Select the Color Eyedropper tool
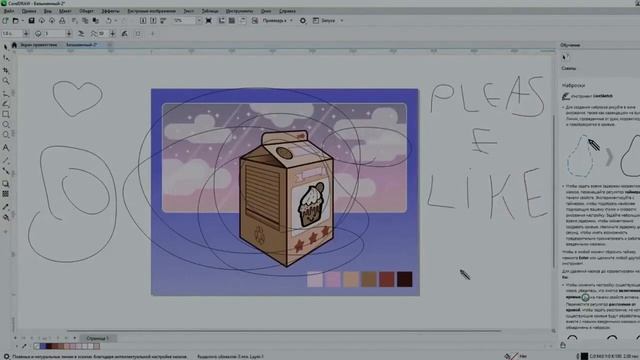 point(5,207)
